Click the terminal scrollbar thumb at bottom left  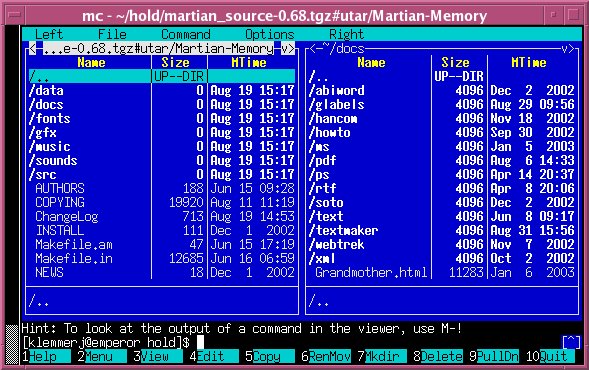12,344
